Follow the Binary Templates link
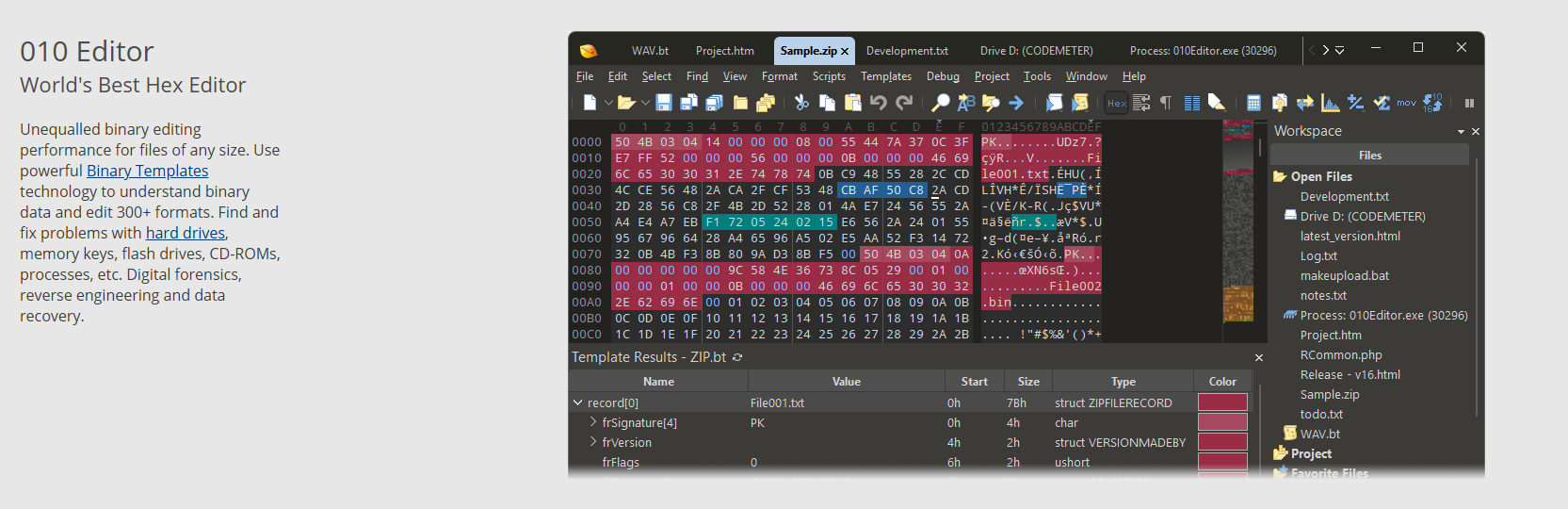 tap(147, 171)
